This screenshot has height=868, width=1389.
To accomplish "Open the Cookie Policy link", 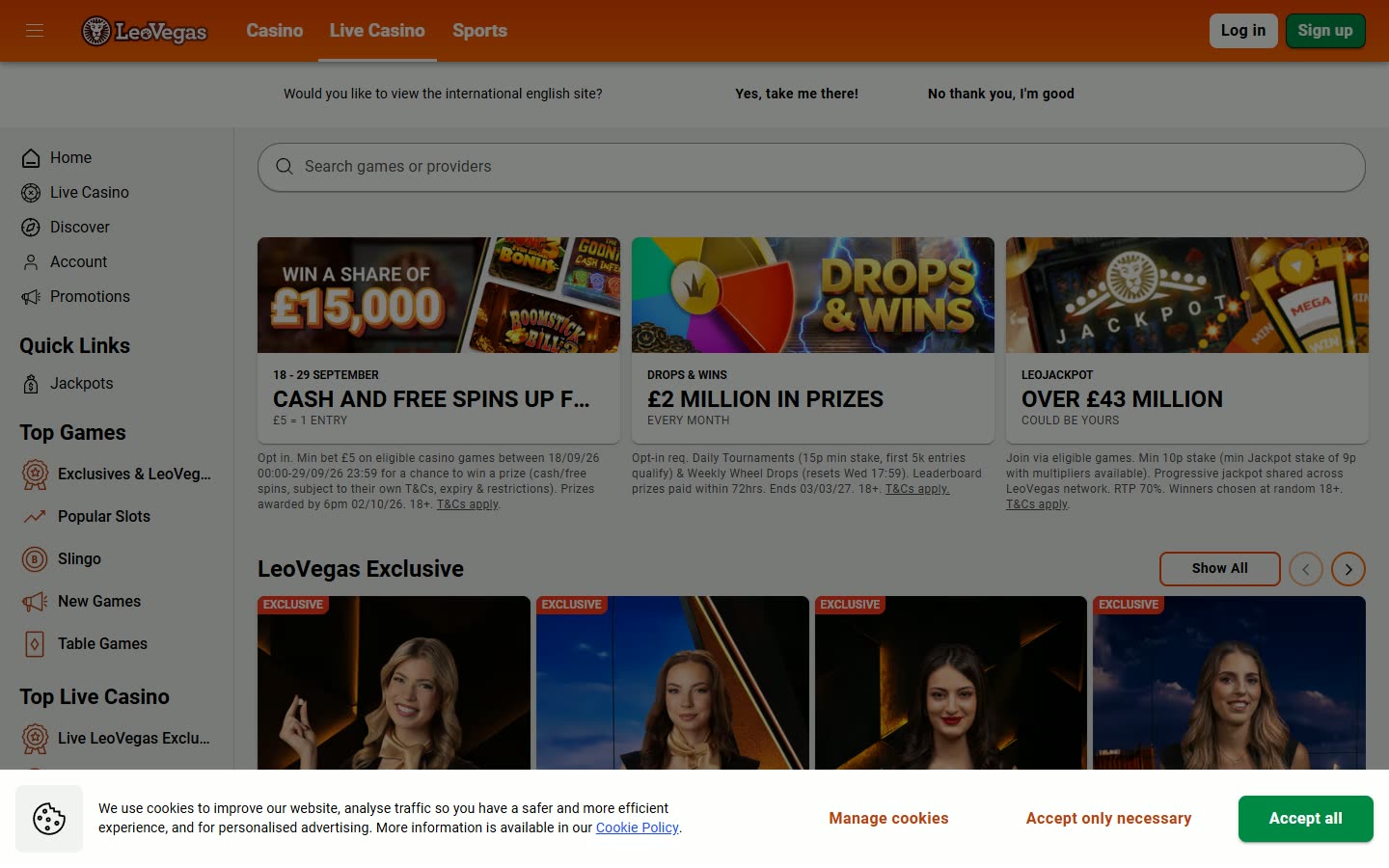I will tap(638, 828).
